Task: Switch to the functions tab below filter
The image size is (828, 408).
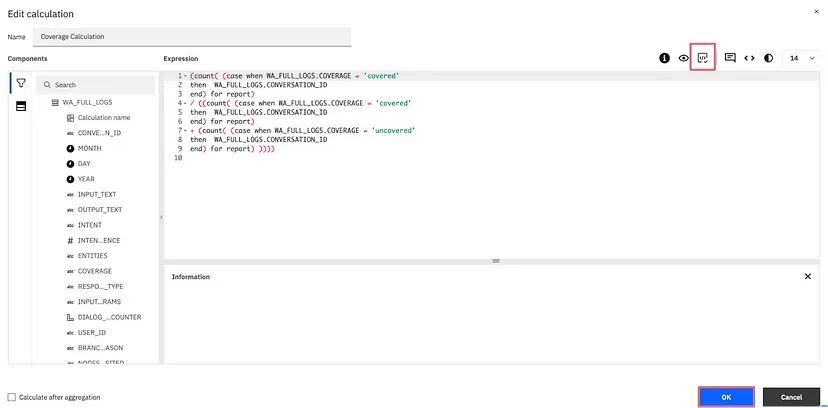Action: 21,106
